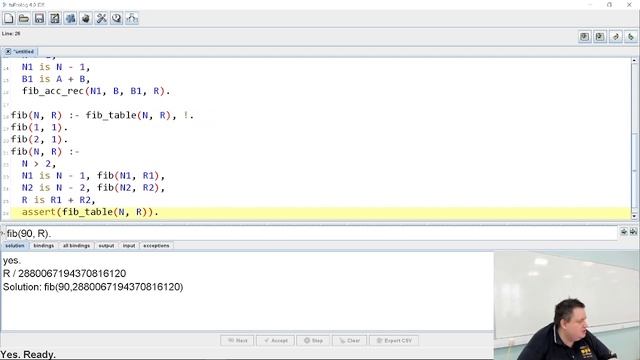Click the line 'fib_acc_rec(N1, B, B1, R).'

click(x=96, y=91)
